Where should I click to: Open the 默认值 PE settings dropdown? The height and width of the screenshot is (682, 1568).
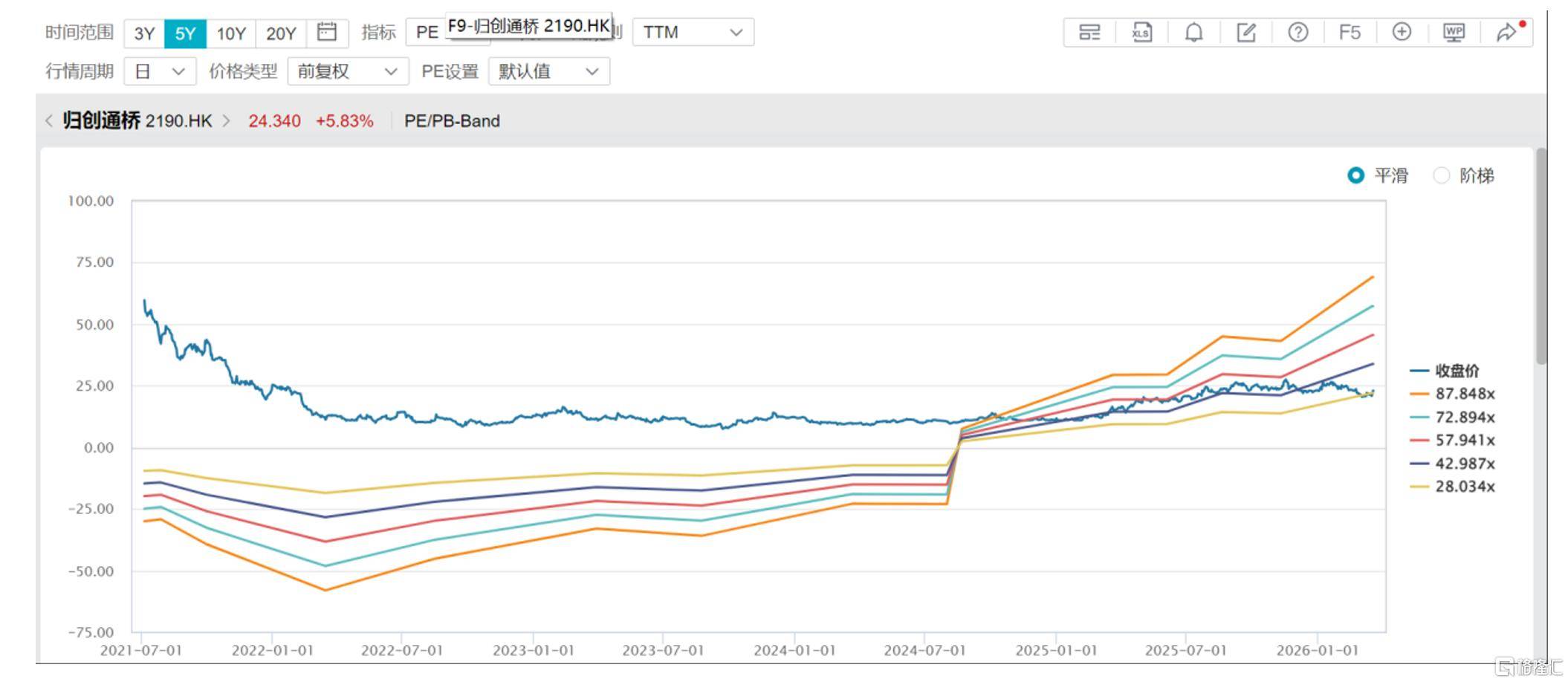[x=548, y=71]
